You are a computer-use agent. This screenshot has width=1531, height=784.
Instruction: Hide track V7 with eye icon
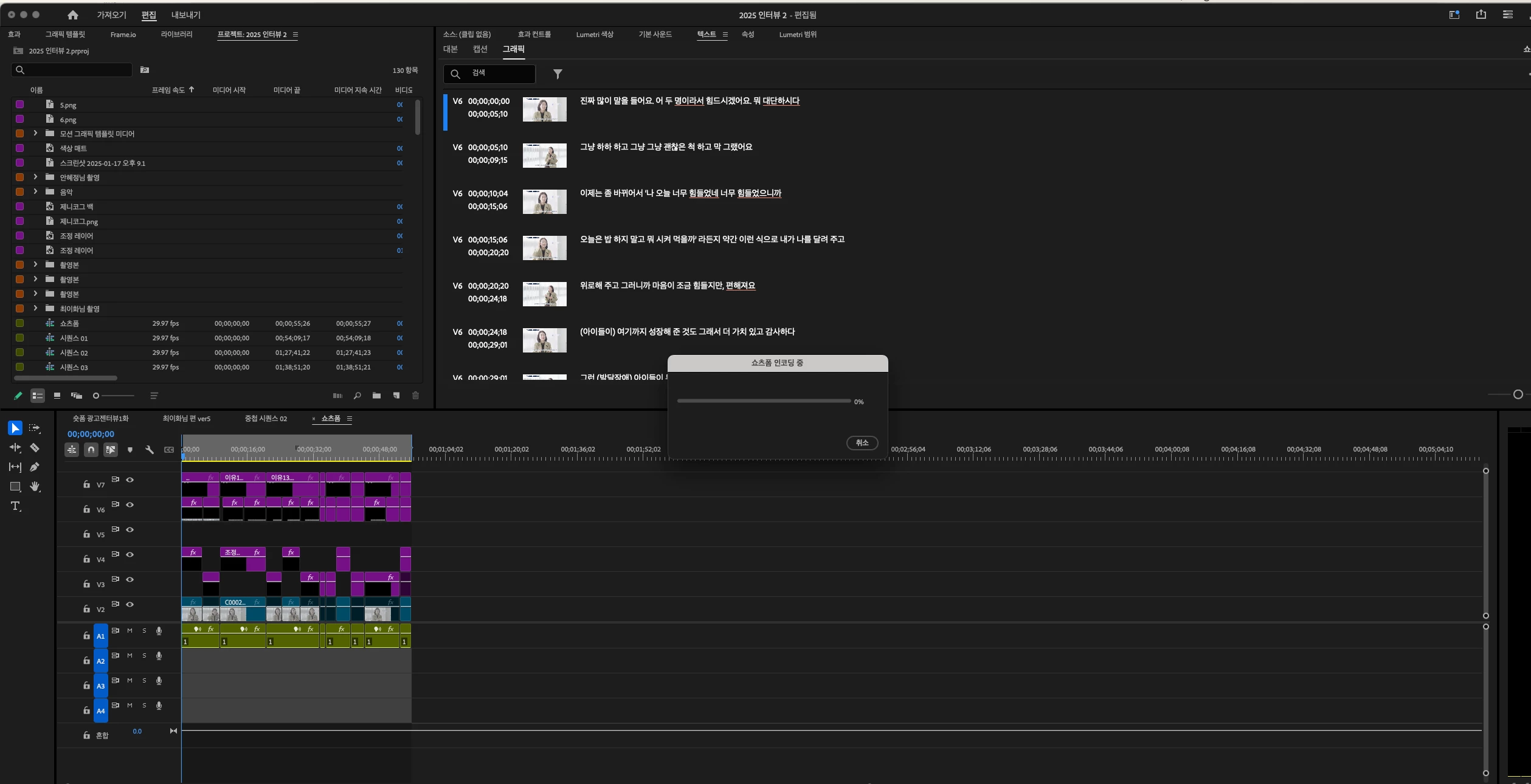(x=130, y=480)
